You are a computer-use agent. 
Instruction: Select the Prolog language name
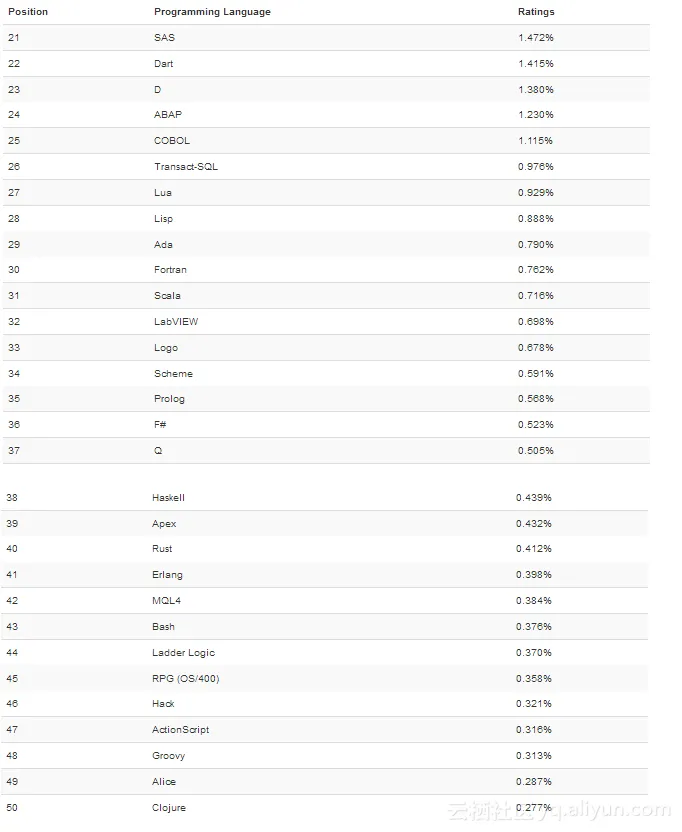[169, 399]
